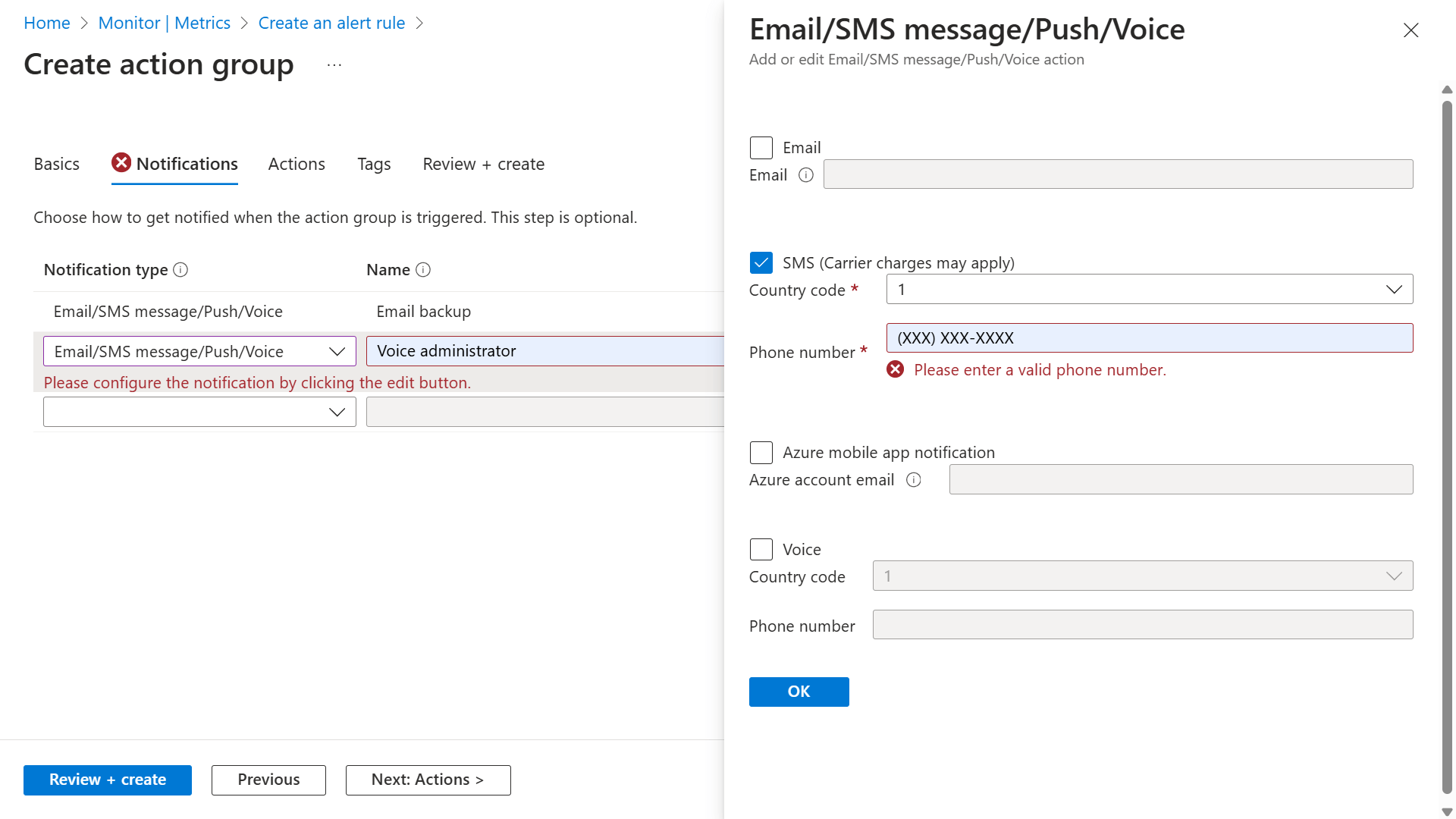The width and height of the screenshot is (1456, 819).
Task: Click error icon by invalid phone number message
Action: [896, 370]
